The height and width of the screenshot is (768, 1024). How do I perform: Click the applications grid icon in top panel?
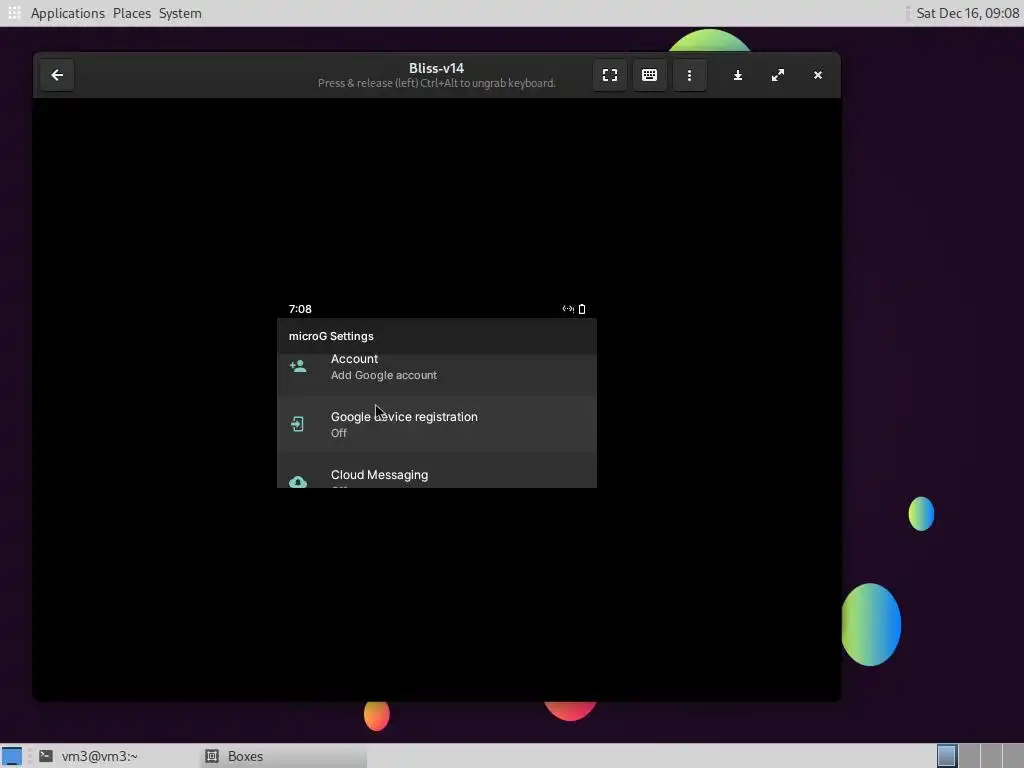pyautogui.click(x=14, y=13)
